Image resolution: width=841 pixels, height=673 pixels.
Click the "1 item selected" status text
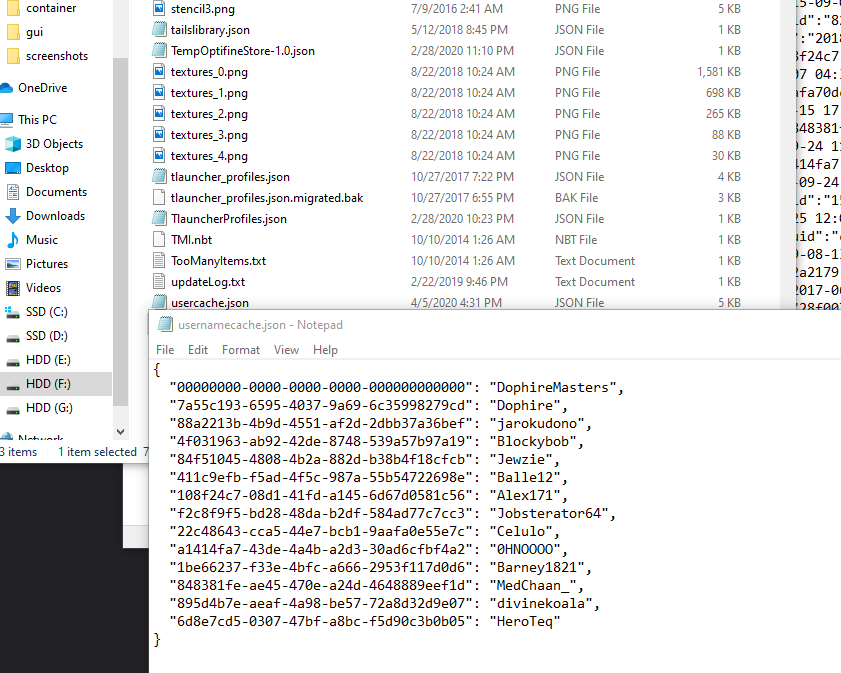point(97,452)
